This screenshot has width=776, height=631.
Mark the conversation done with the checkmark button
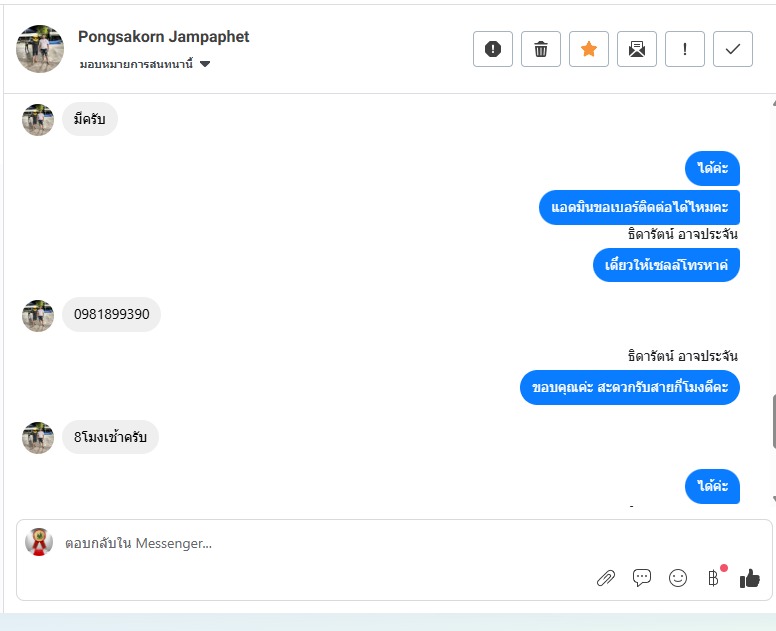pos(732,49)
